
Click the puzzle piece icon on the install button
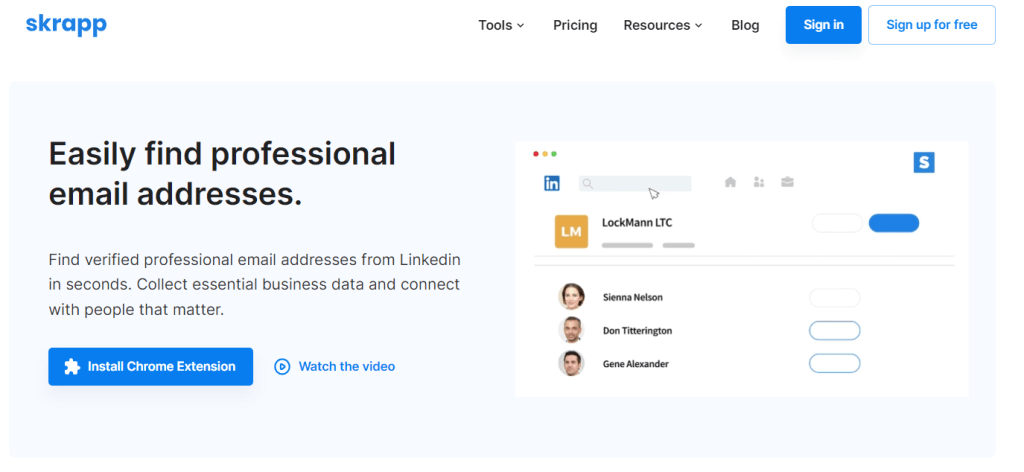72,367
